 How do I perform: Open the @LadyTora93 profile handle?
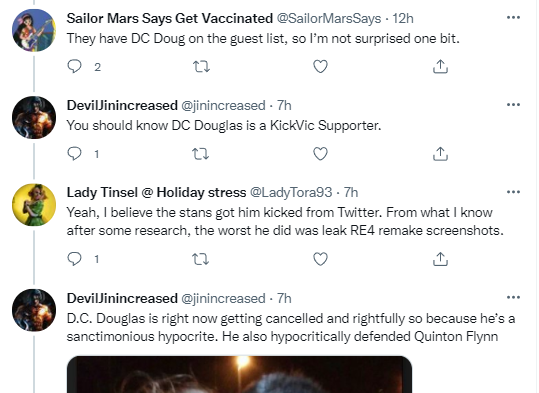coord(291,192)
